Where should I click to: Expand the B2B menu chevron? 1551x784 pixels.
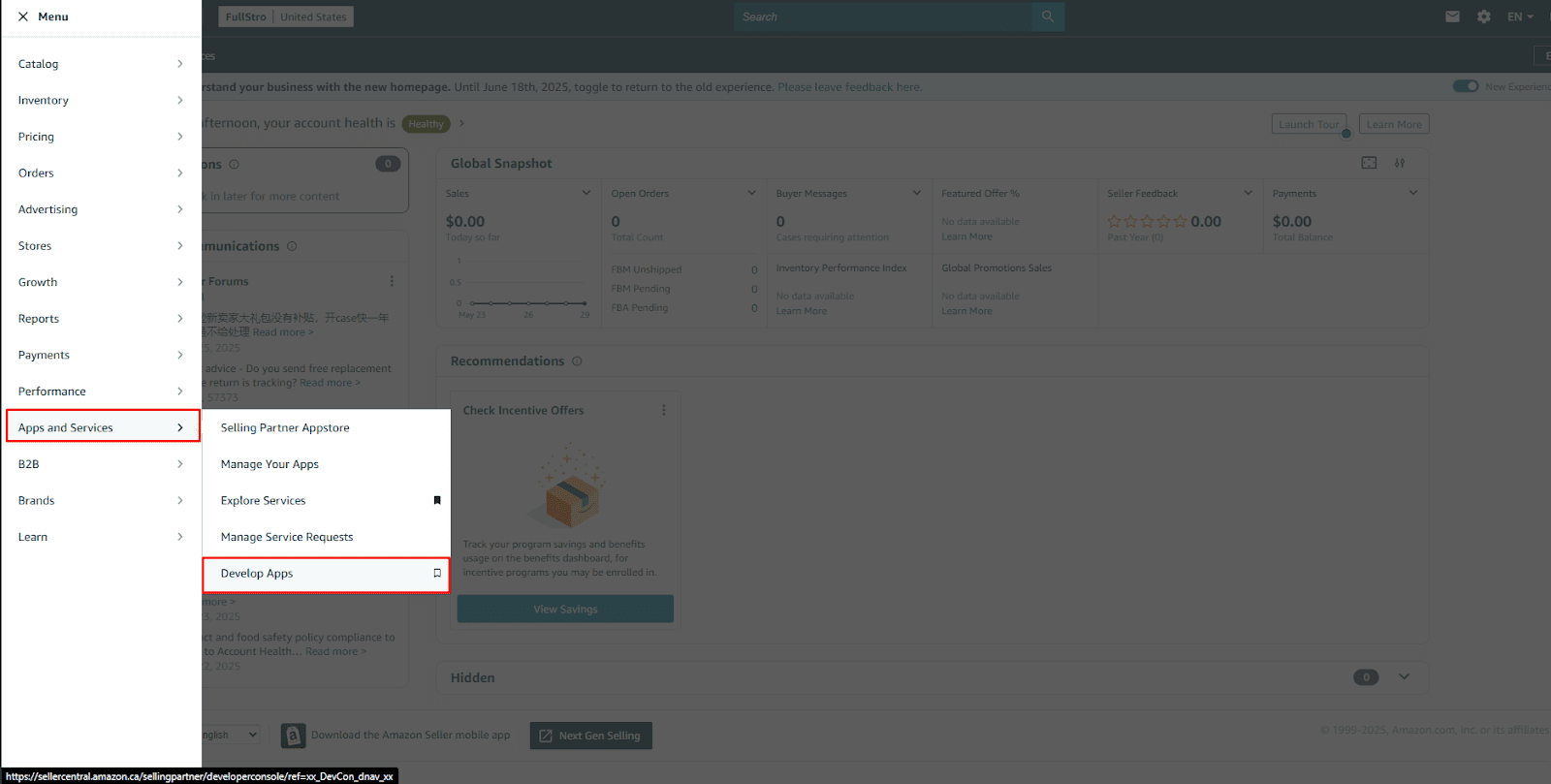click(x=180, y=464)
